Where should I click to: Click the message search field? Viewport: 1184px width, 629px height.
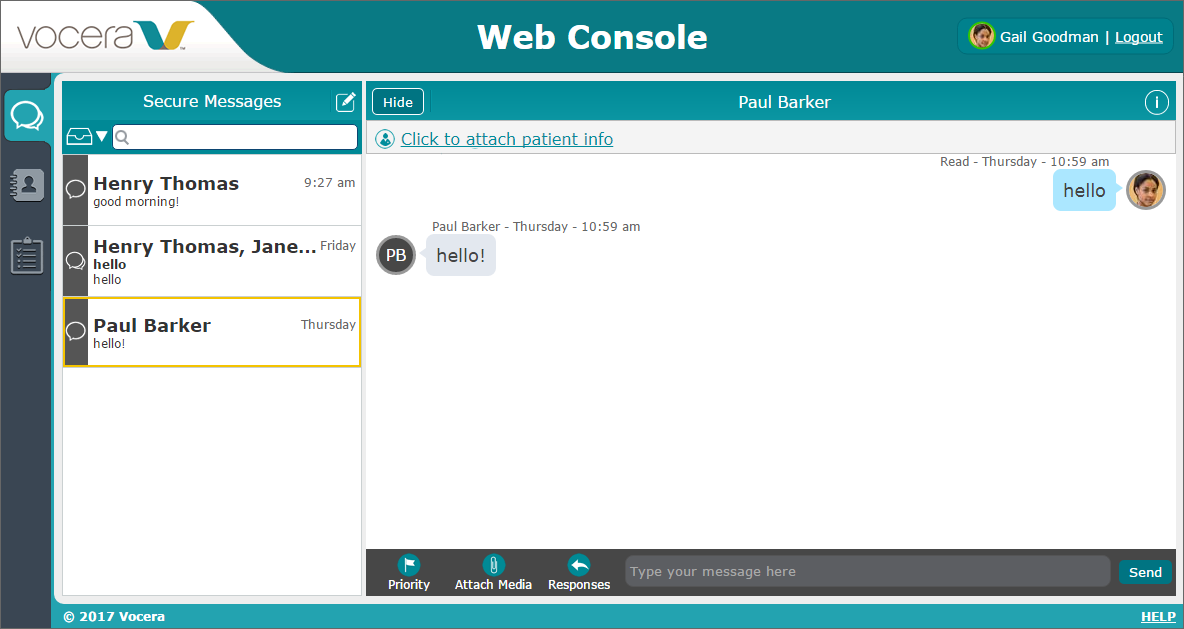click(x=235, y=137)
